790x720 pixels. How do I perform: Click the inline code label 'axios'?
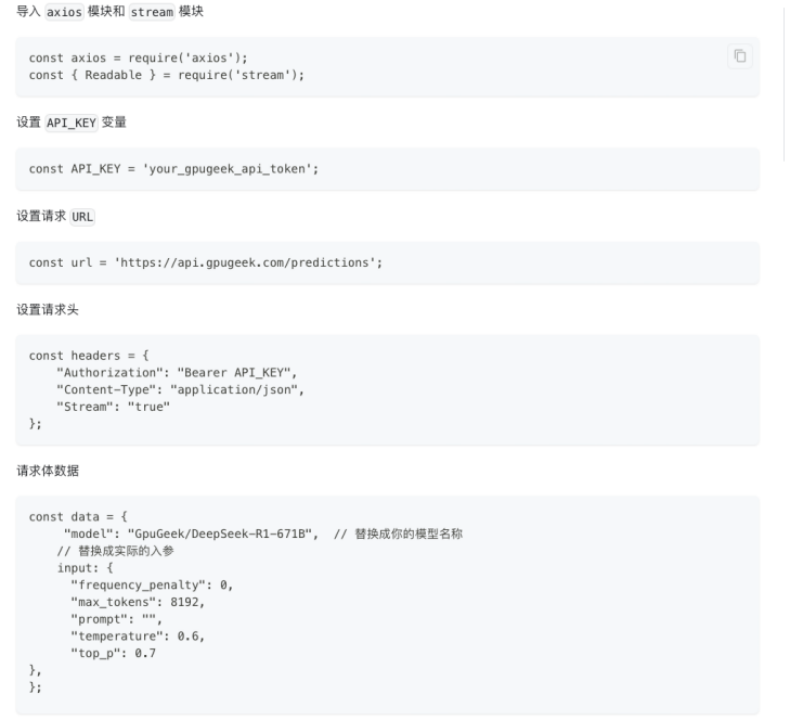tap(64, 12)
